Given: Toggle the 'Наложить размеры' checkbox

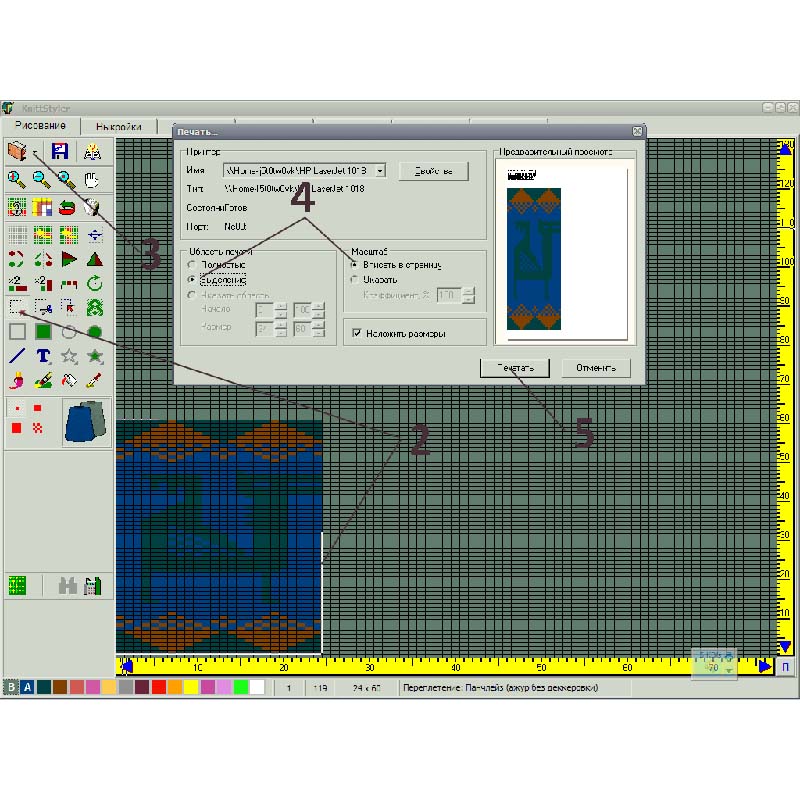Looking at the screenshot, I should tap(356, 333).
